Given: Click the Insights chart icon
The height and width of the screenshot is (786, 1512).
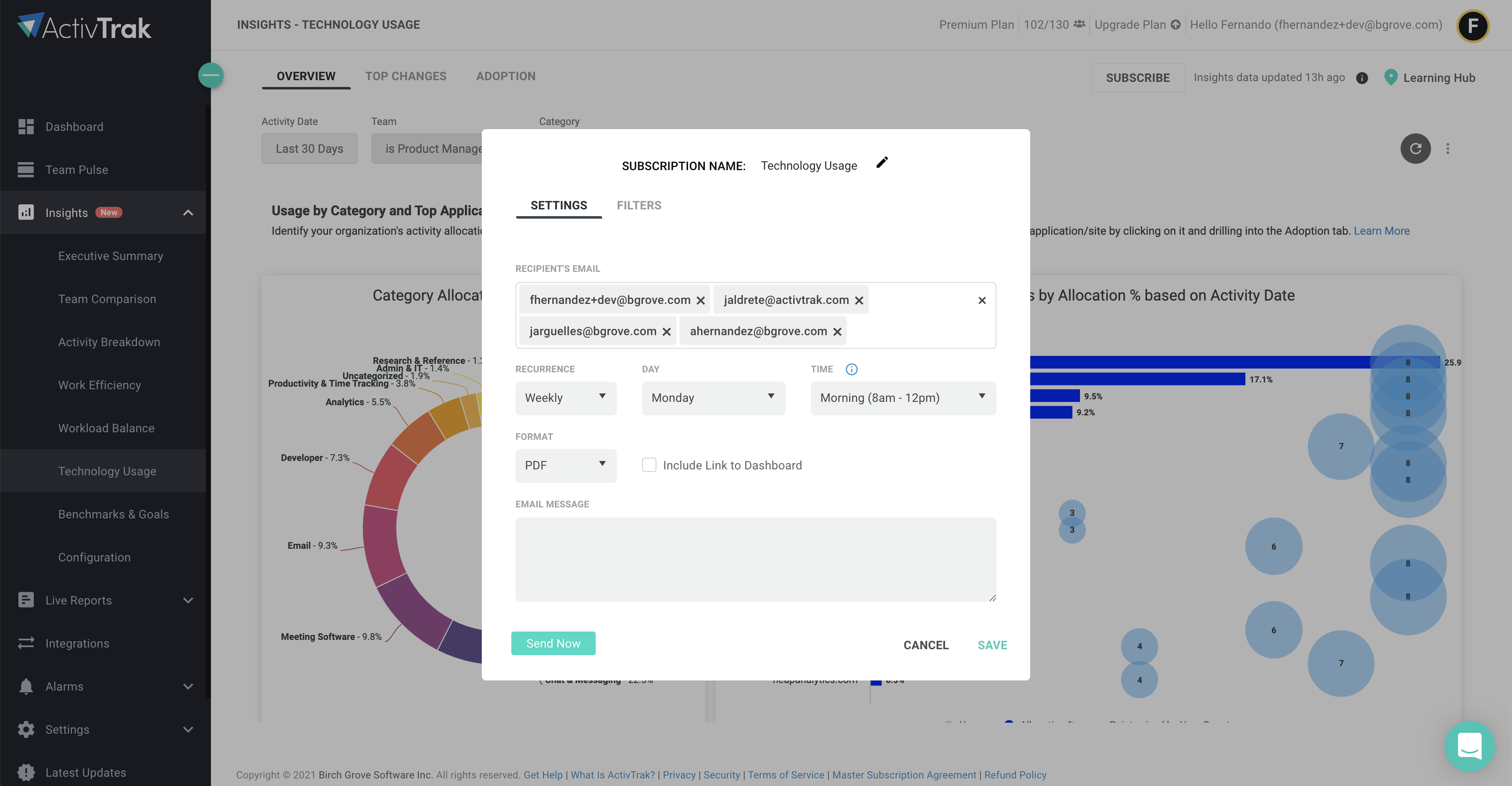Looking at the screenshot, I should point(26,212).
